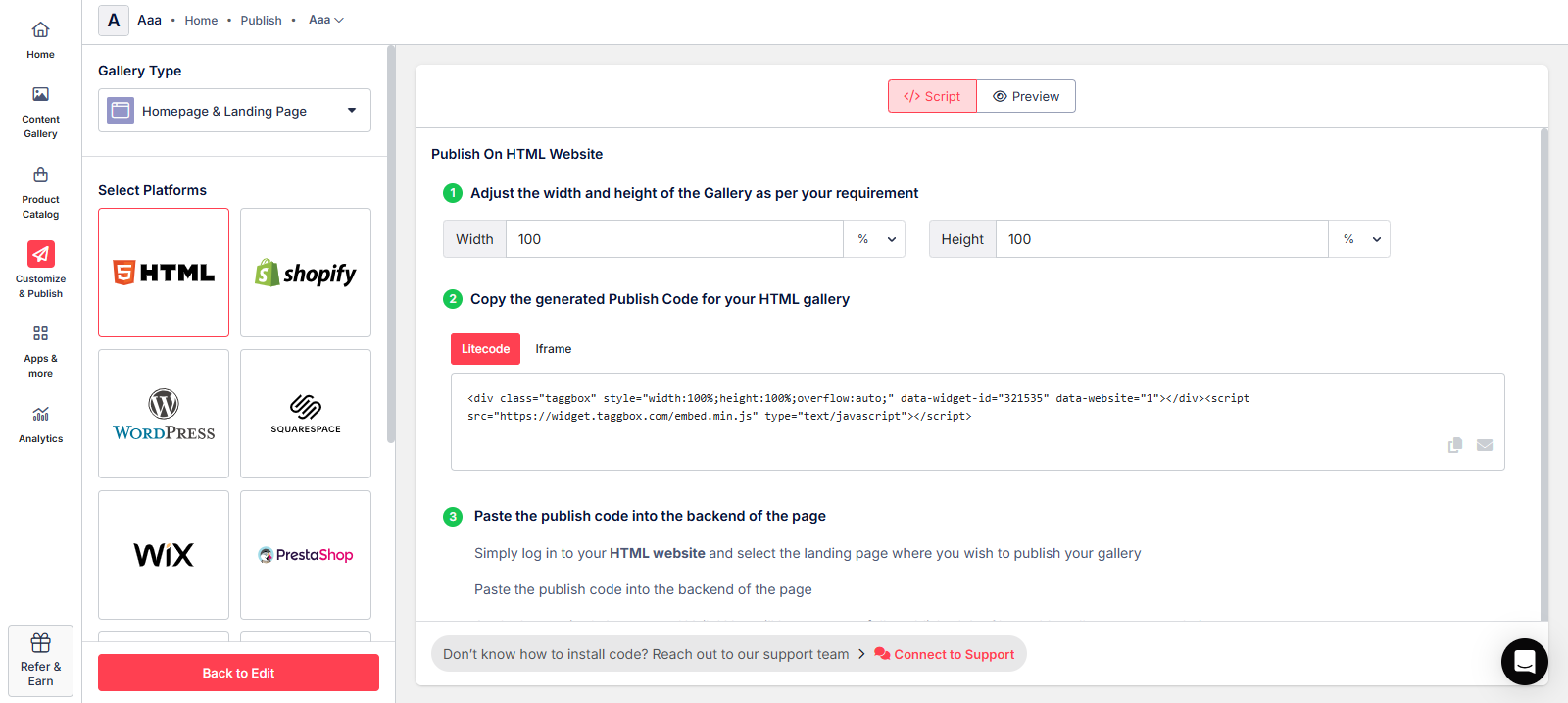Screen dimensions: 1568x703
Task: Click Home breadcrumb link
Action: click(201, 21)
